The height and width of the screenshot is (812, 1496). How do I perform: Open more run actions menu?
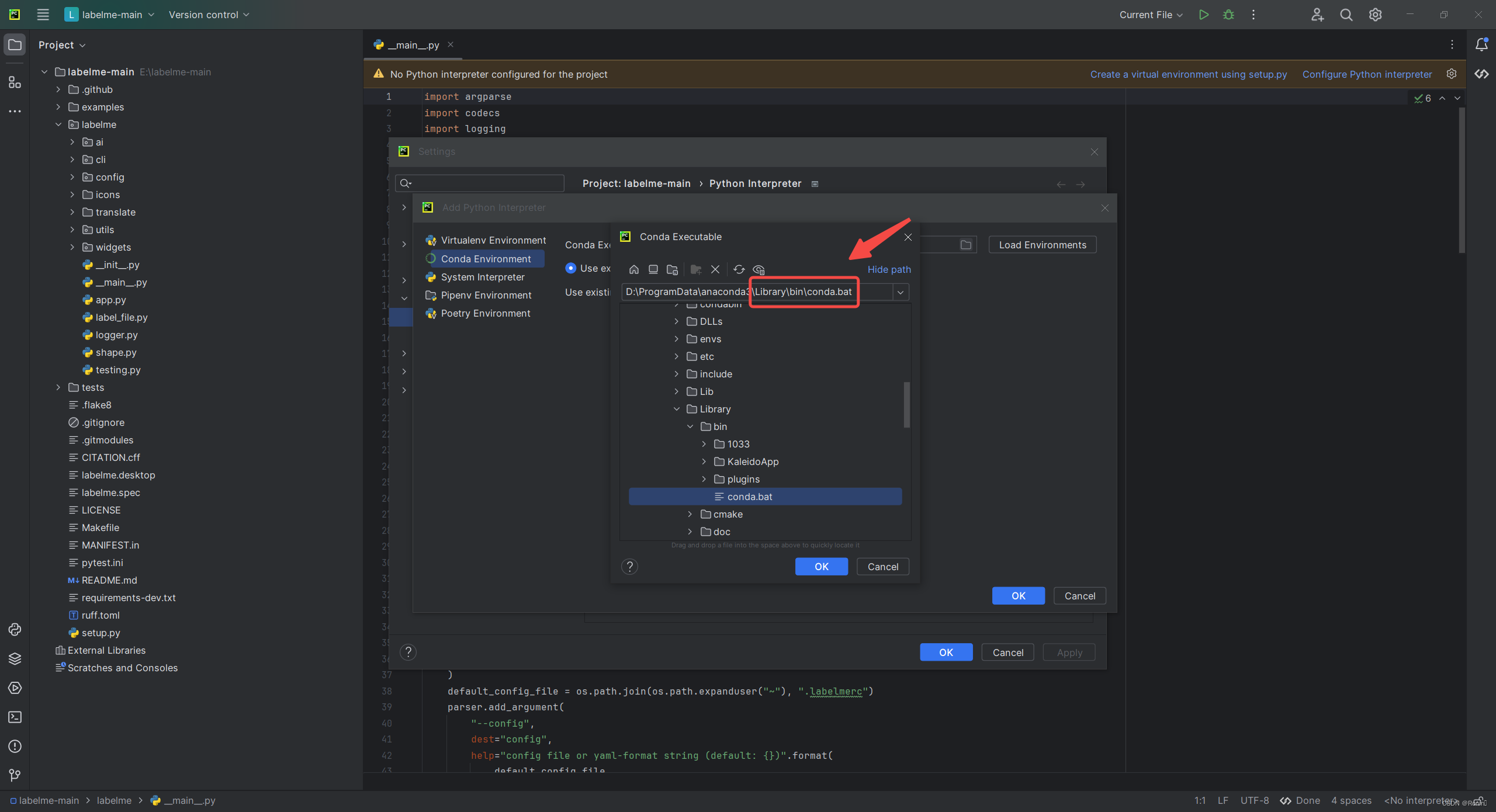1253,15
